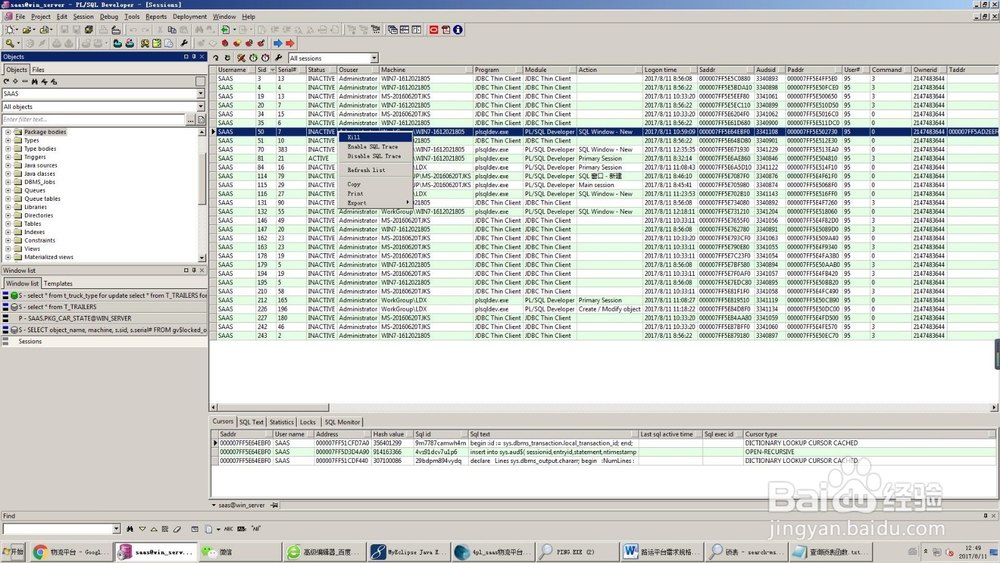Screen dimensions: 1000x563
Task: Switch to the Files tab
Action: pos(38,70)
